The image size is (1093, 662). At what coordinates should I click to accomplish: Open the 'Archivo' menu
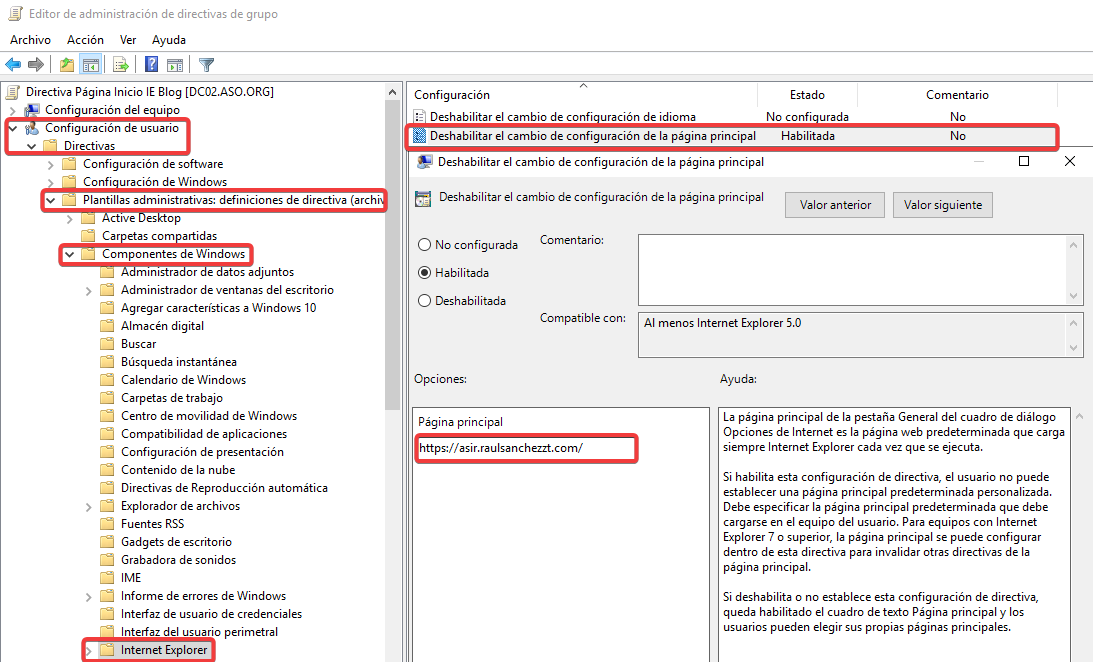tap(30, 39)
